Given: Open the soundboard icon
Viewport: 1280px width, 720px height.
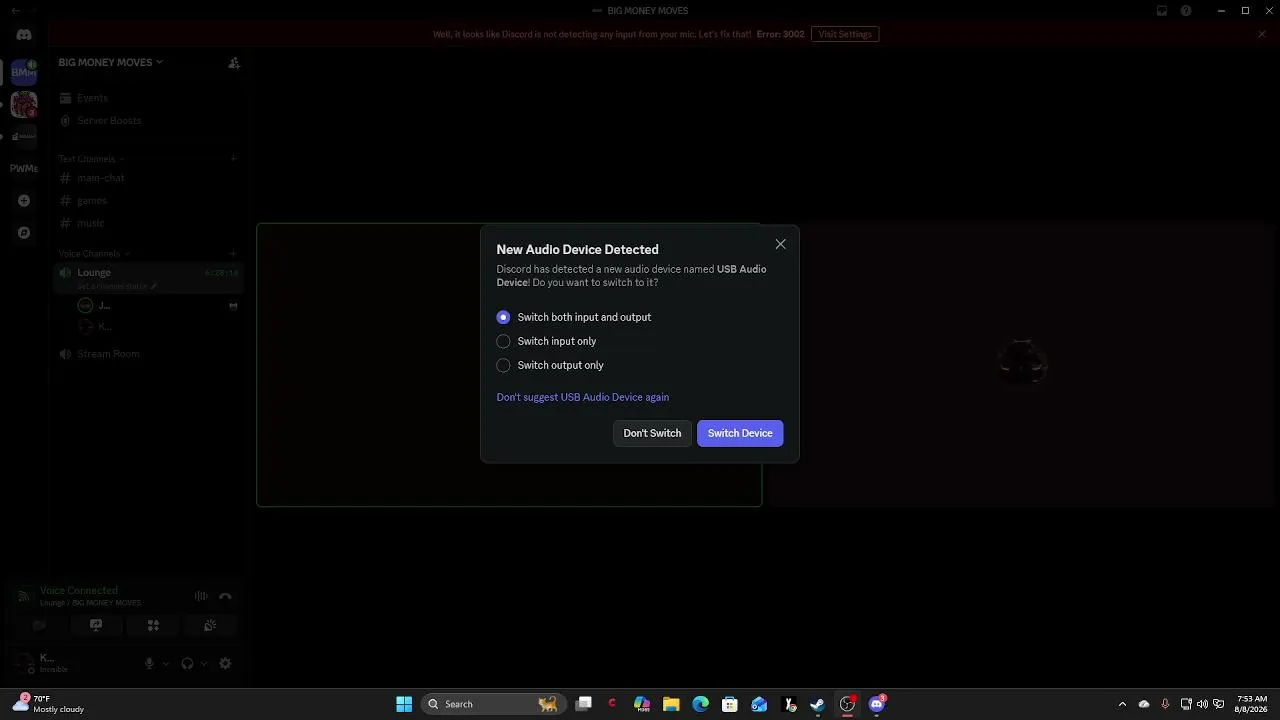Looking at the screenshot, I should [x=210, y=626].
